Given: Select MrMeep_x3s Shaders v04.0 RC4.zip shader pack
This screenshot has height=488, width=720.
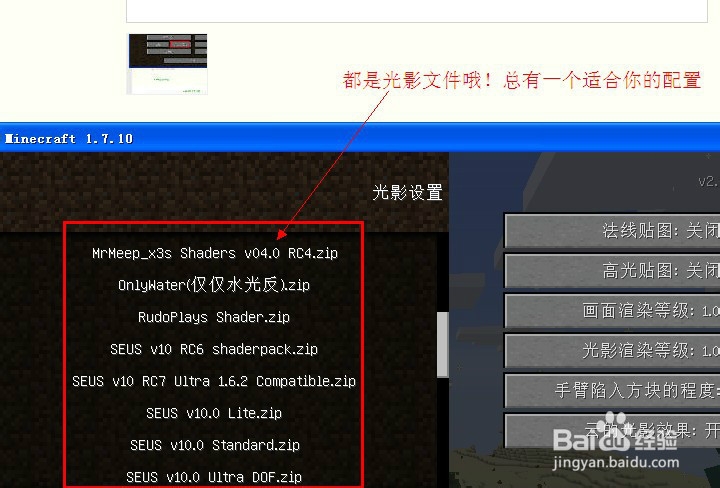Looking at the screenshot, I should (214, 253).
